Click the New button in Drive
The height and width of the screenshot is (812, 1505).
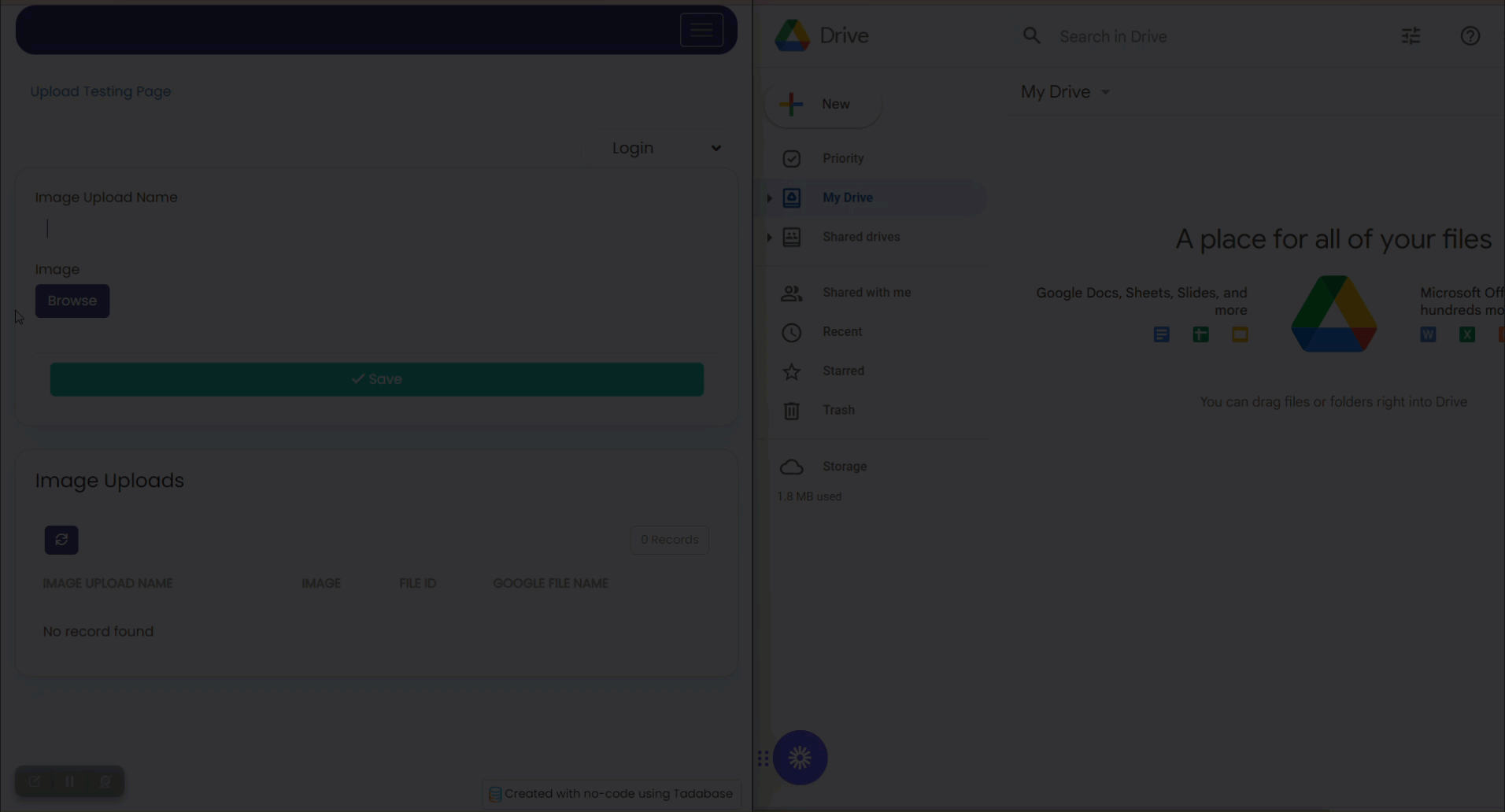823,104
